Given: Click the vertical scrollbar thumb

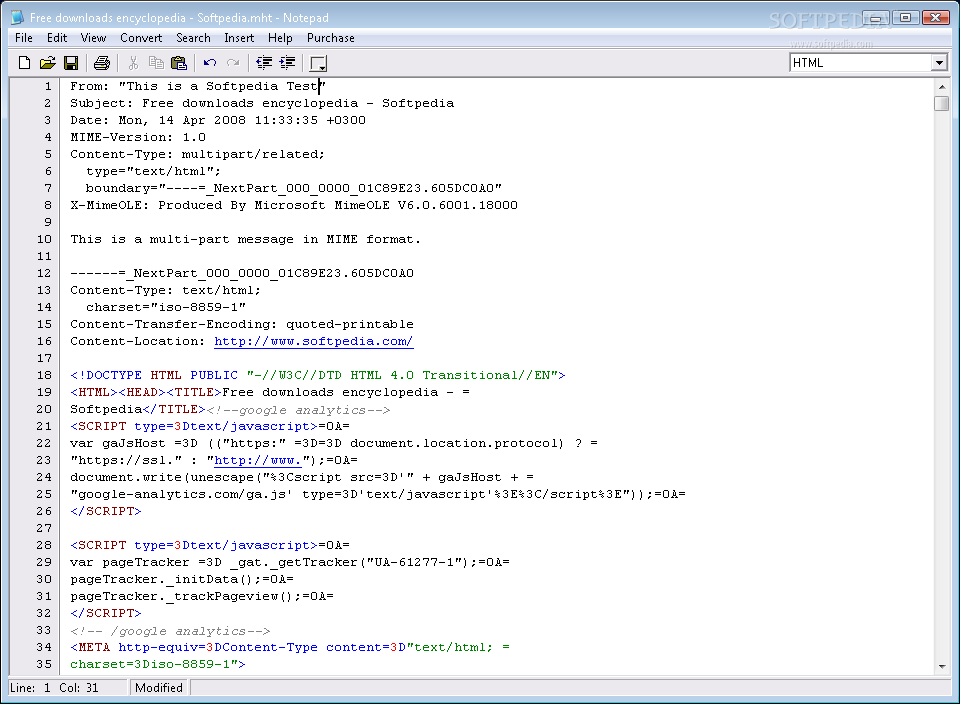Looking at the screenshot, I should coord(942,103).
